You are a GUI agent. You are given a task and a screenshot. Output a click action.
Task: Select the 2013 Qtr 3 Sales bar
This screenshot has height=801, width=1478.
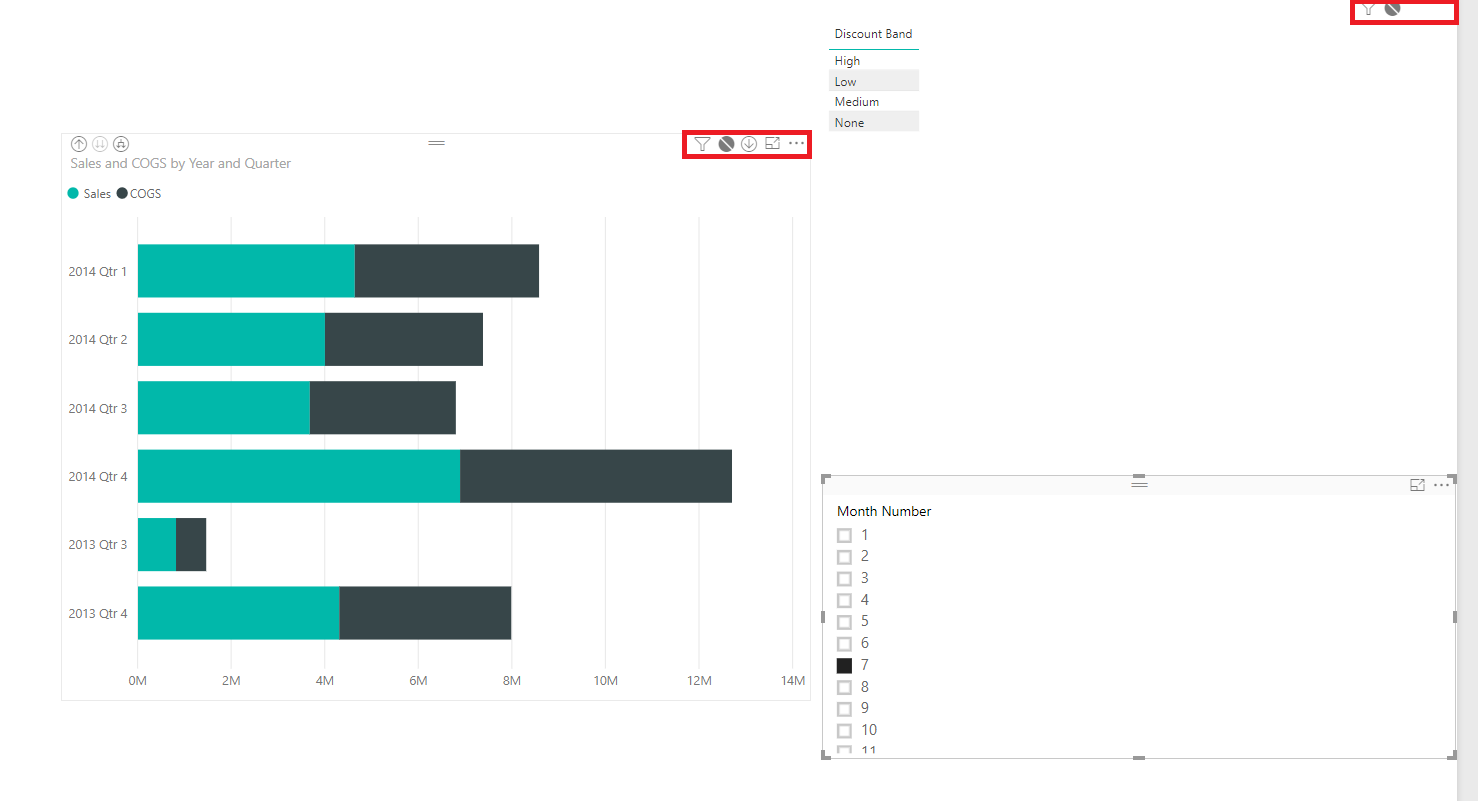[x=157, y=545]
